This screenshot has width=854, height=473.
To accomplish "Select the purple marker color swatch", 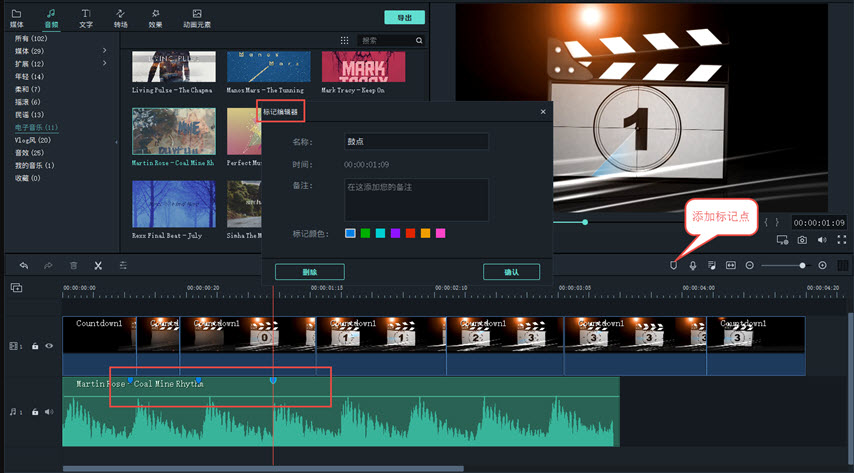I will tap(395, 233).
